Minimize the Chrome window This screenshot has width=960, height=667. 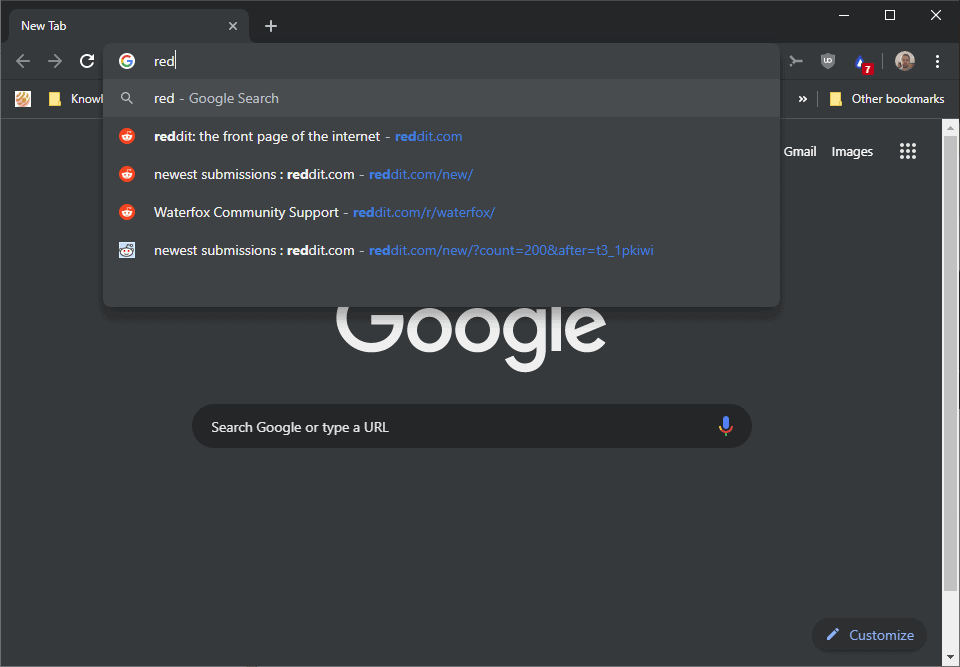[x=844, y=15]
